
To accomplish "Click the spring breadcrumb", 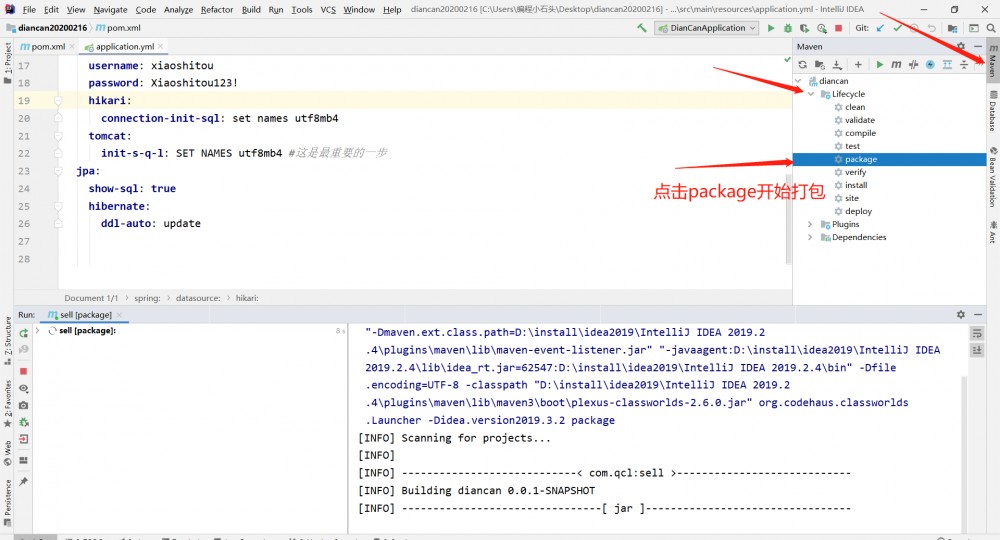I will pos(147,298).
